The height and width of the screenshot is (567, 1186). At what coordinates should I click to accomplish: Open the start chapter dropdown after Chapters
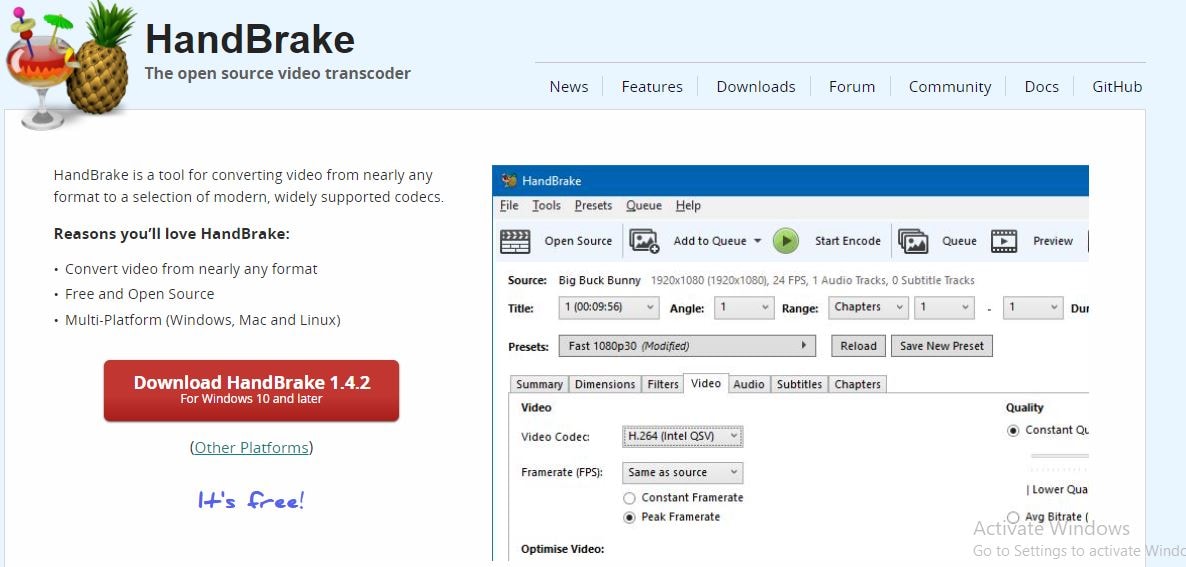click(x=944, y=308)
